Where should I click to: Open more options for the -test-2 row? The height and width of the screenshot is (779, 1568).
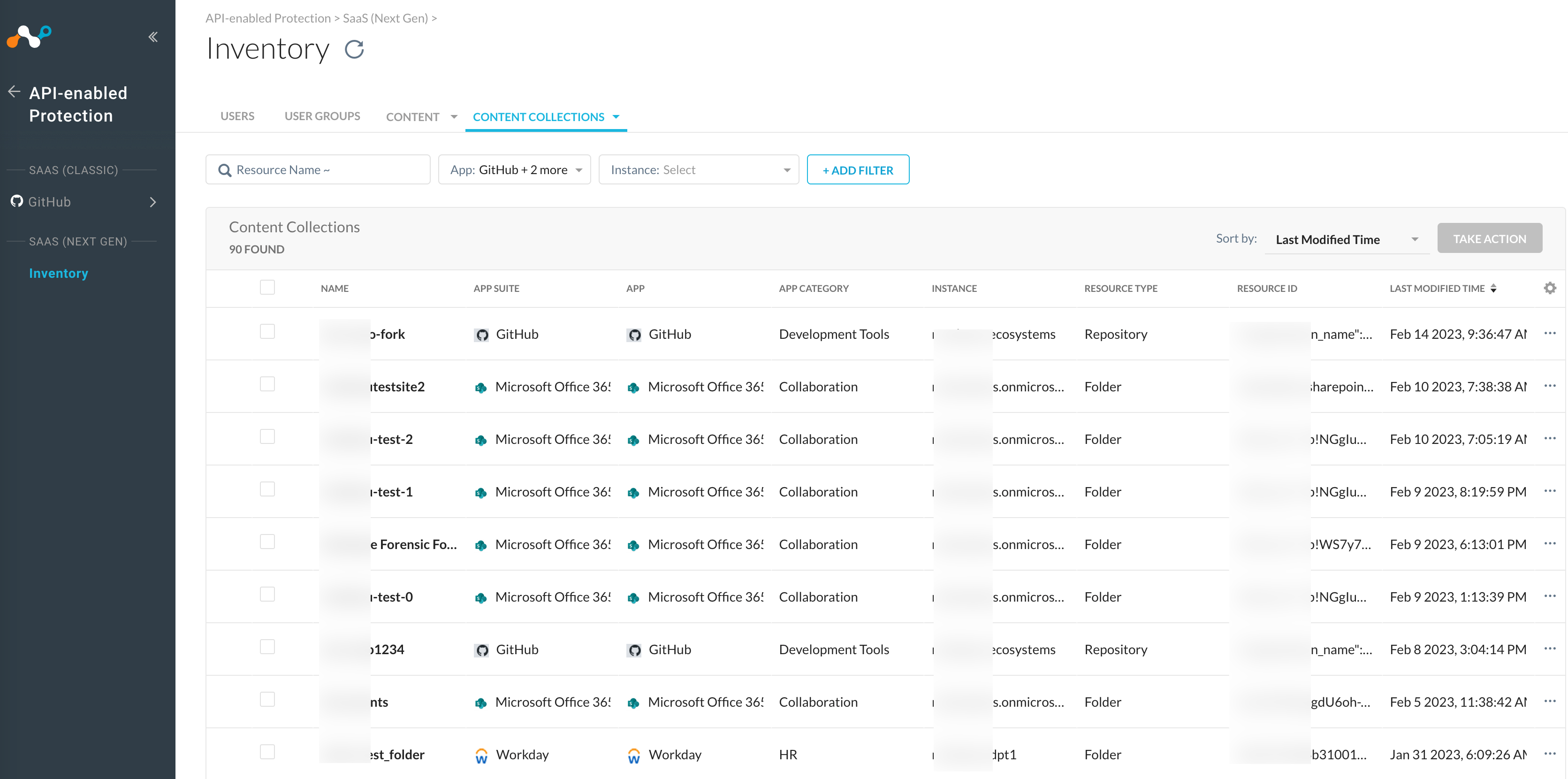coord(1550,438)
